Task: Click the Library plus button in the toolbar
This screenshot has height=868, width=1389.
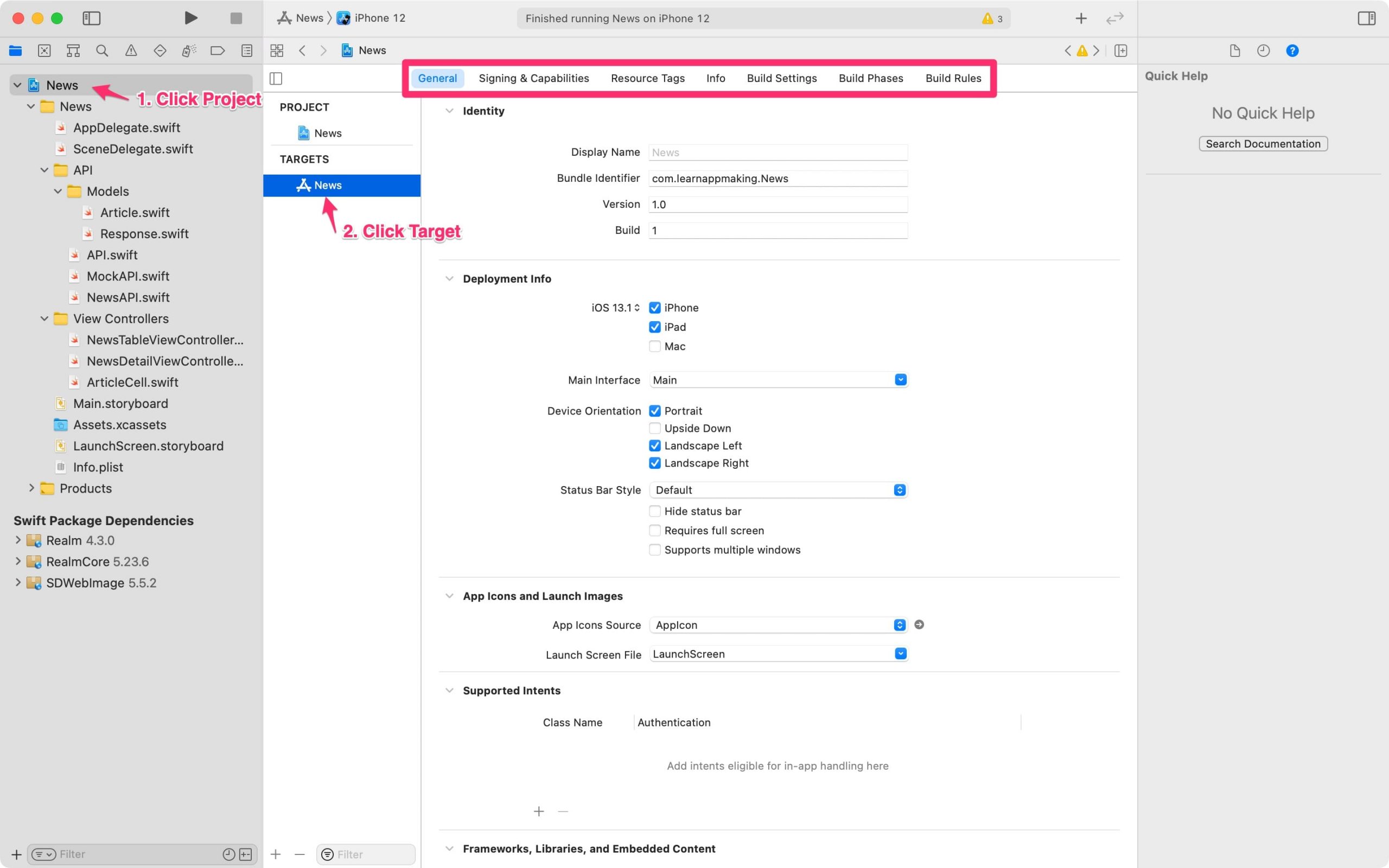Action: 1081,18
